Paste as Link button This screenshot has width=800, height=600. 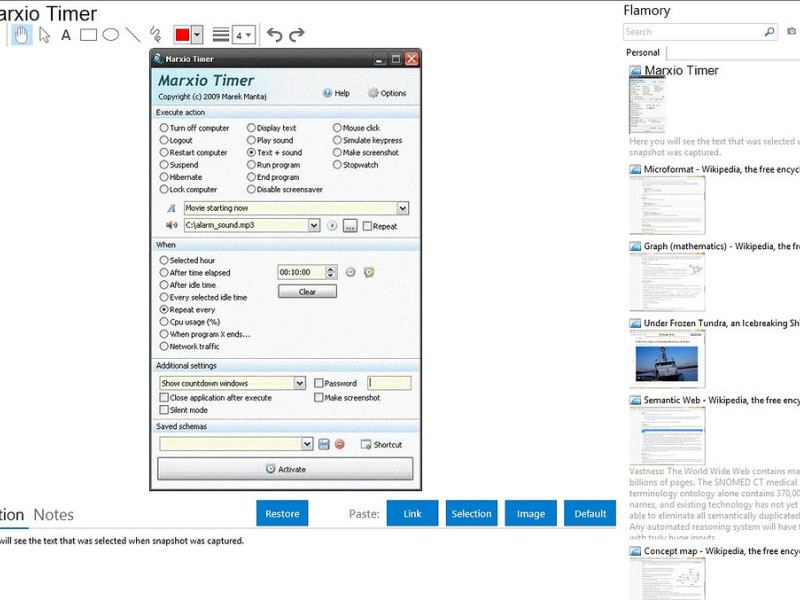point(412,513)
